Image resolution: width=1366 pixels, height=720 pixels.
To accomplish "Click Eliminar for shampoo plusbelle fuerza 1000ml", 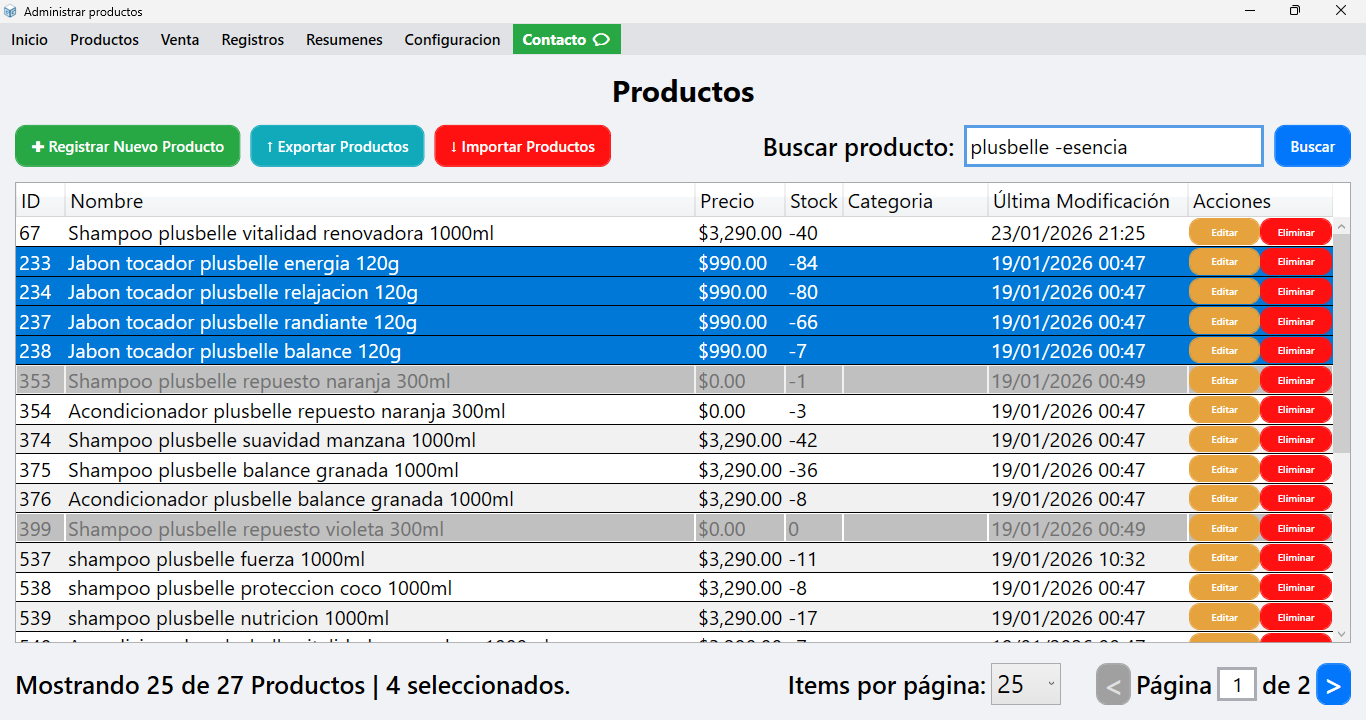I will click(1295, 557).
